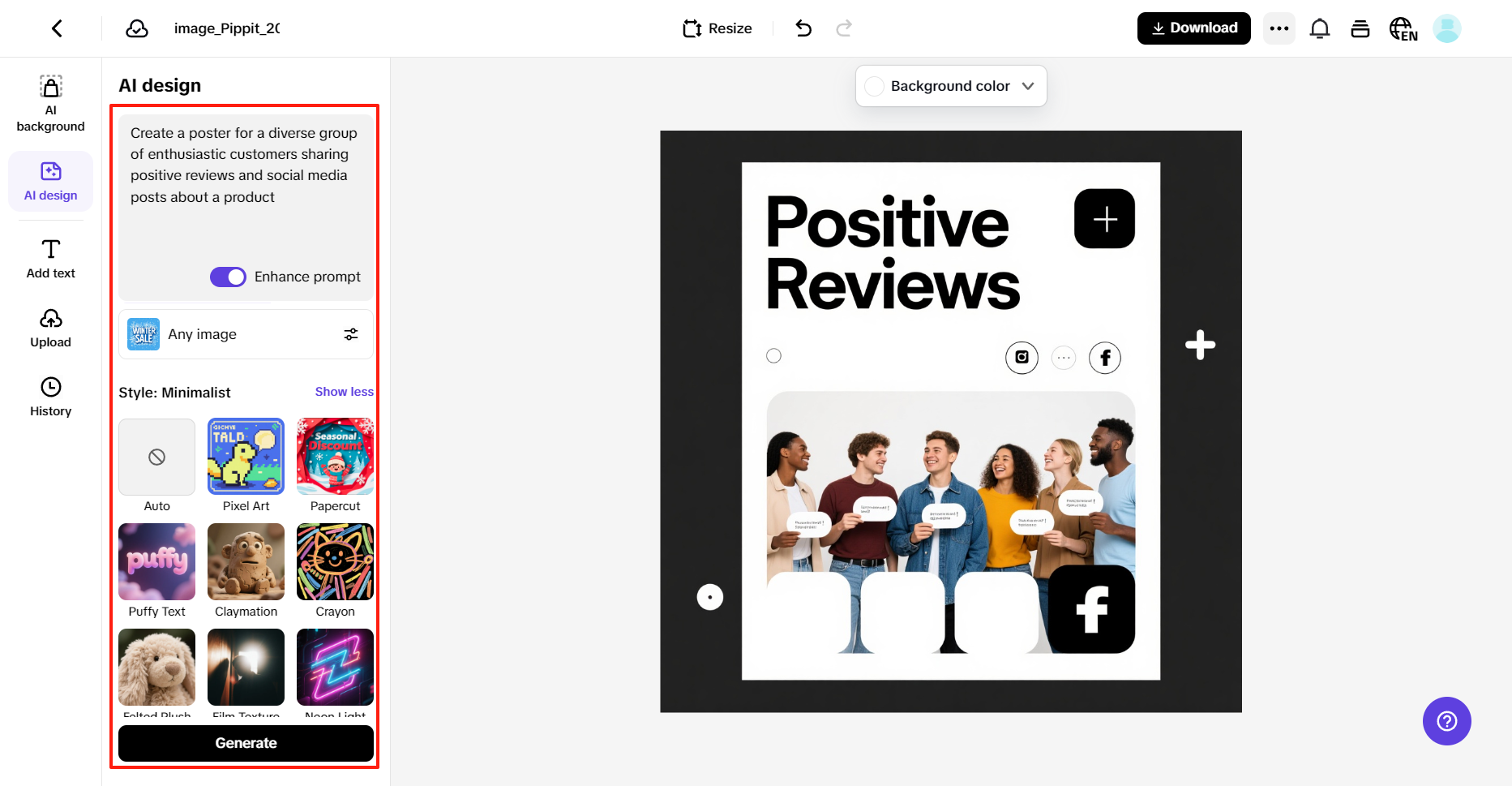Click the black plus square on the poster

[1105, 219]
